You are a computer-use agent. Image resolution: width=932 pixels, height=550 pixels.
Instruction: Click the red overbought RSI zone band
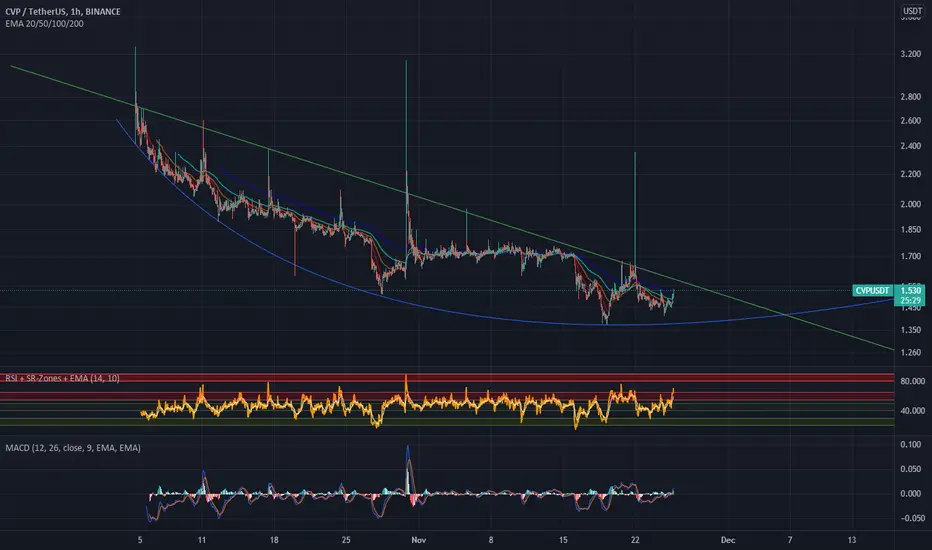click(x=446, y=378)
